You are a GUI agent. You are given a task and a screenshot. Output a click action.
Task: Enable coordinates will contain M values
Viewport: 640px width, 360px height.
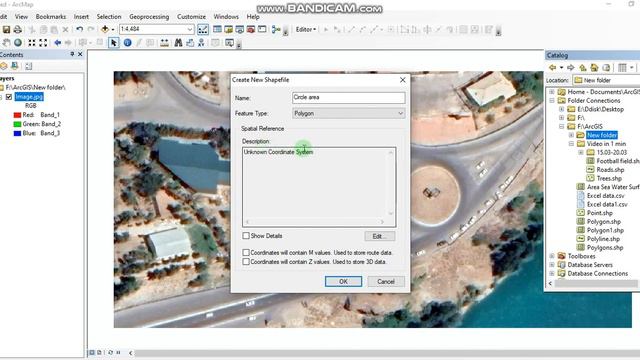246,253
